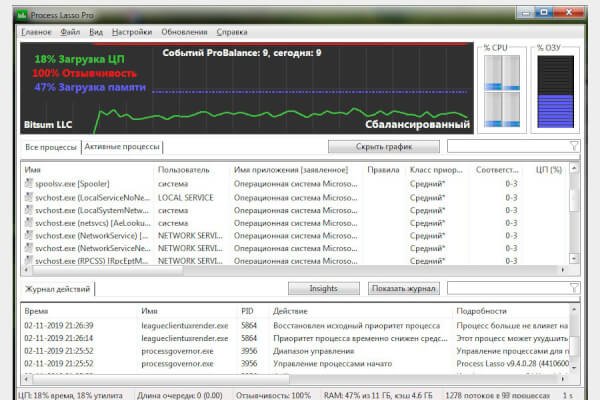Click the Правила column header
This screenshot has height=400, width=600.
coord(383,170)
